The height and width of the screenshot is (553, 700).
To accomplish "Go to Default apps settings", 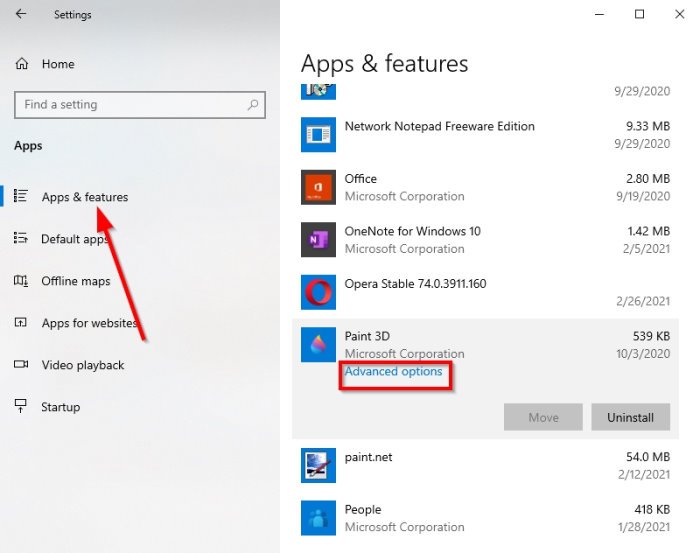I will (x=74, y=239).
